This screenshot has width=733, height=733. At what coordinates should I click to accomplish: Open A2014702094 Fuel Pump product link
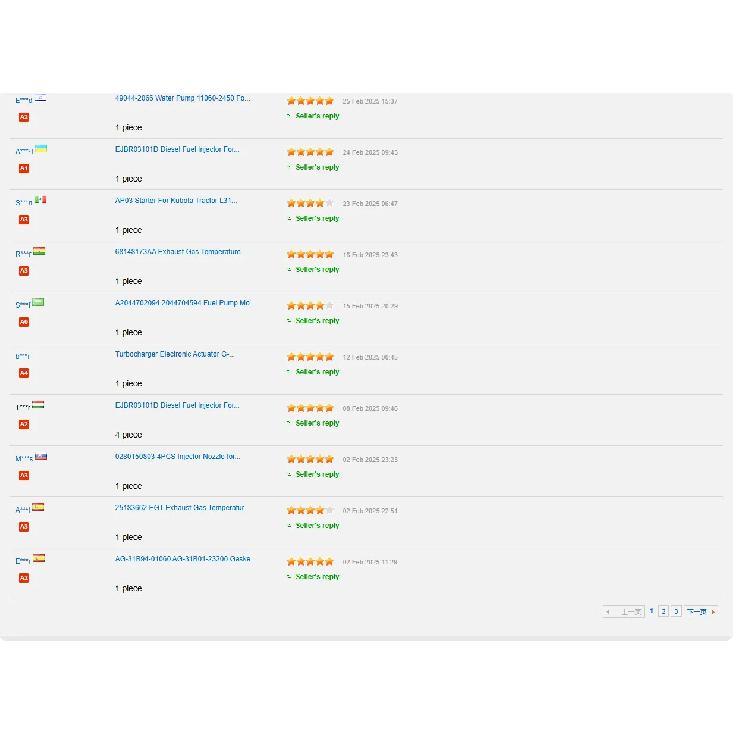pyautogui.click(x=182, y=302)
